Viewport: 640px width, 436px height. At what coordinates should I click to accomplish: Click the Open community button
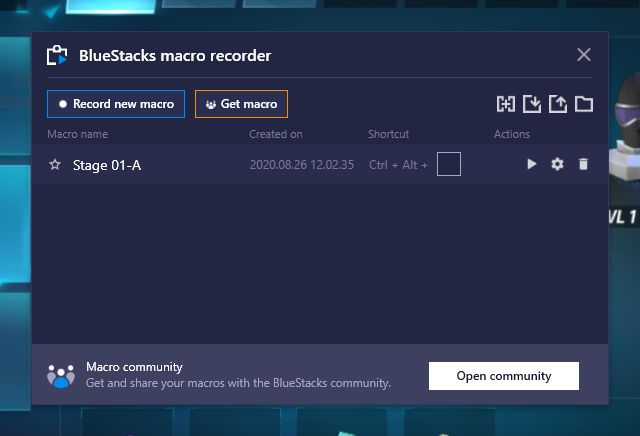coord(504,376)
